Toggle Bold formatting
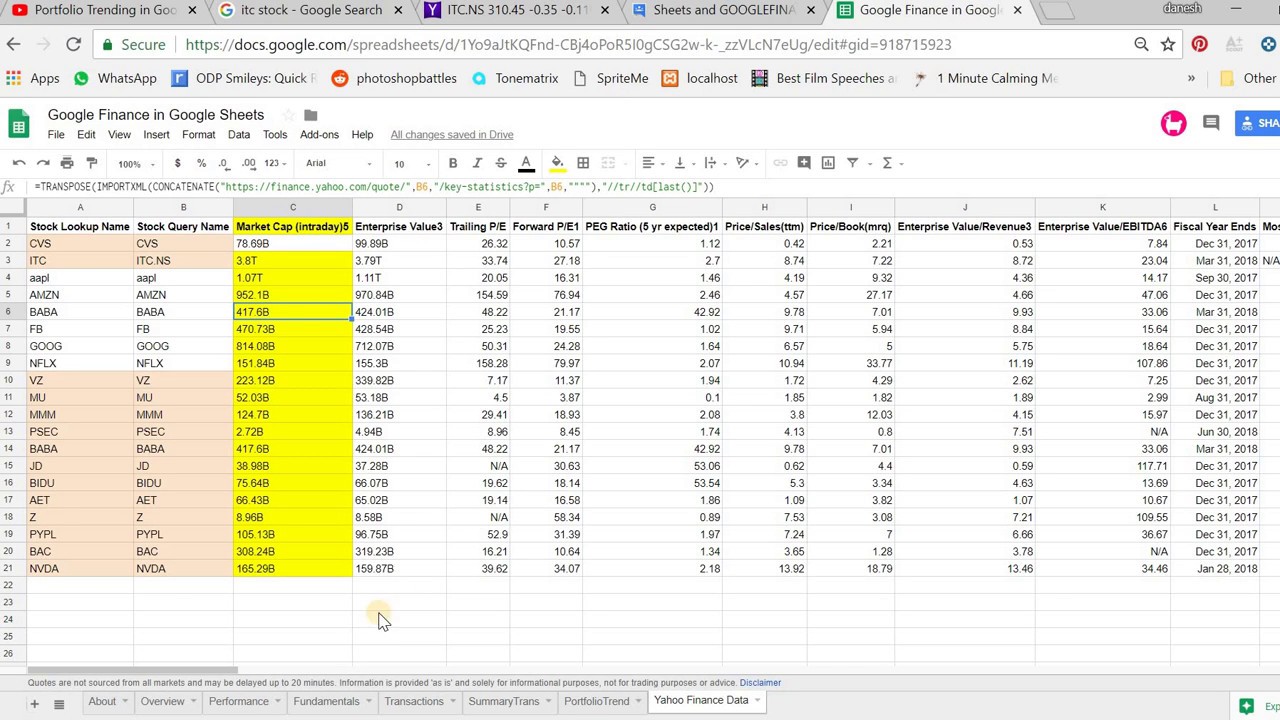1280x720 pixels. tap(453, 163)
